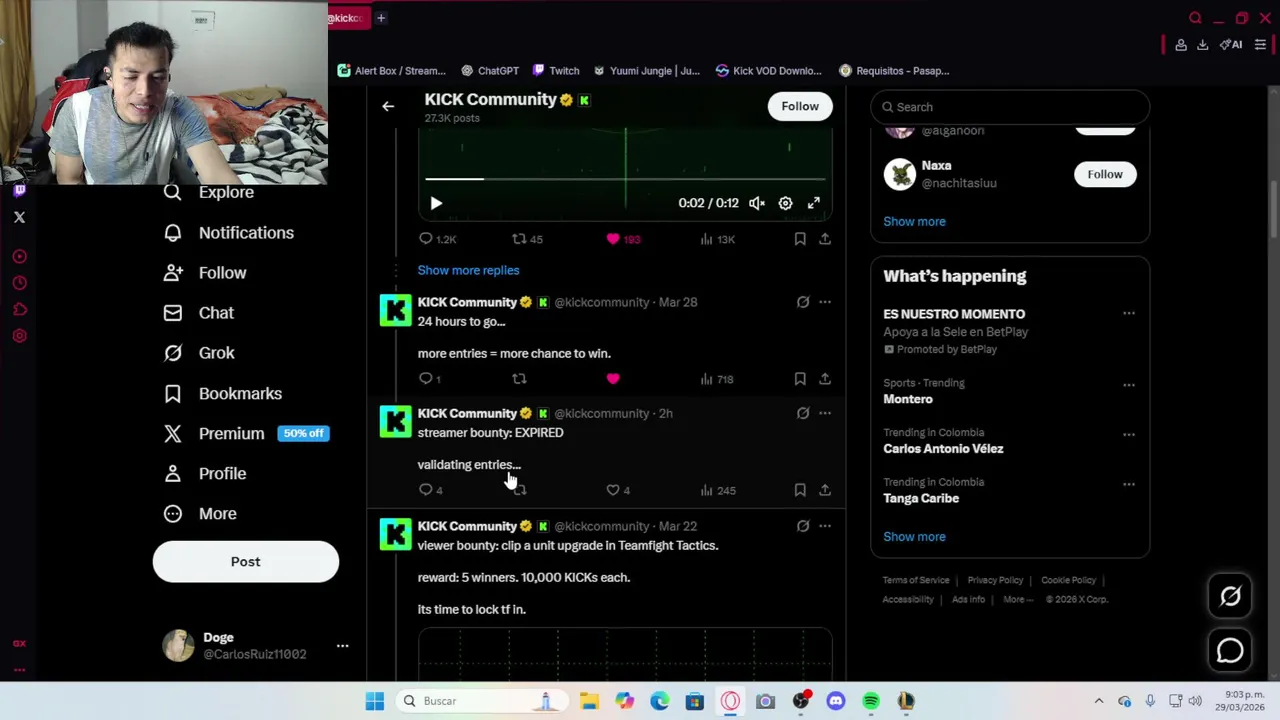Repost the post with 45 reposts
This screenshot has width=1280, height=720.
click(527, 239)
